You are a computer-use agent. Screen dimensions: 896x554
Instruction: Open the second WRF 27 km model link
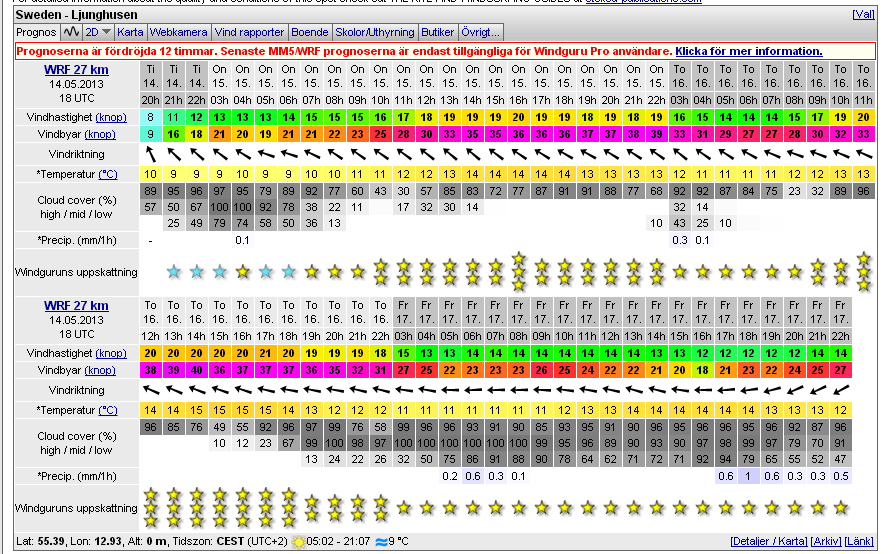pos(76,305)
